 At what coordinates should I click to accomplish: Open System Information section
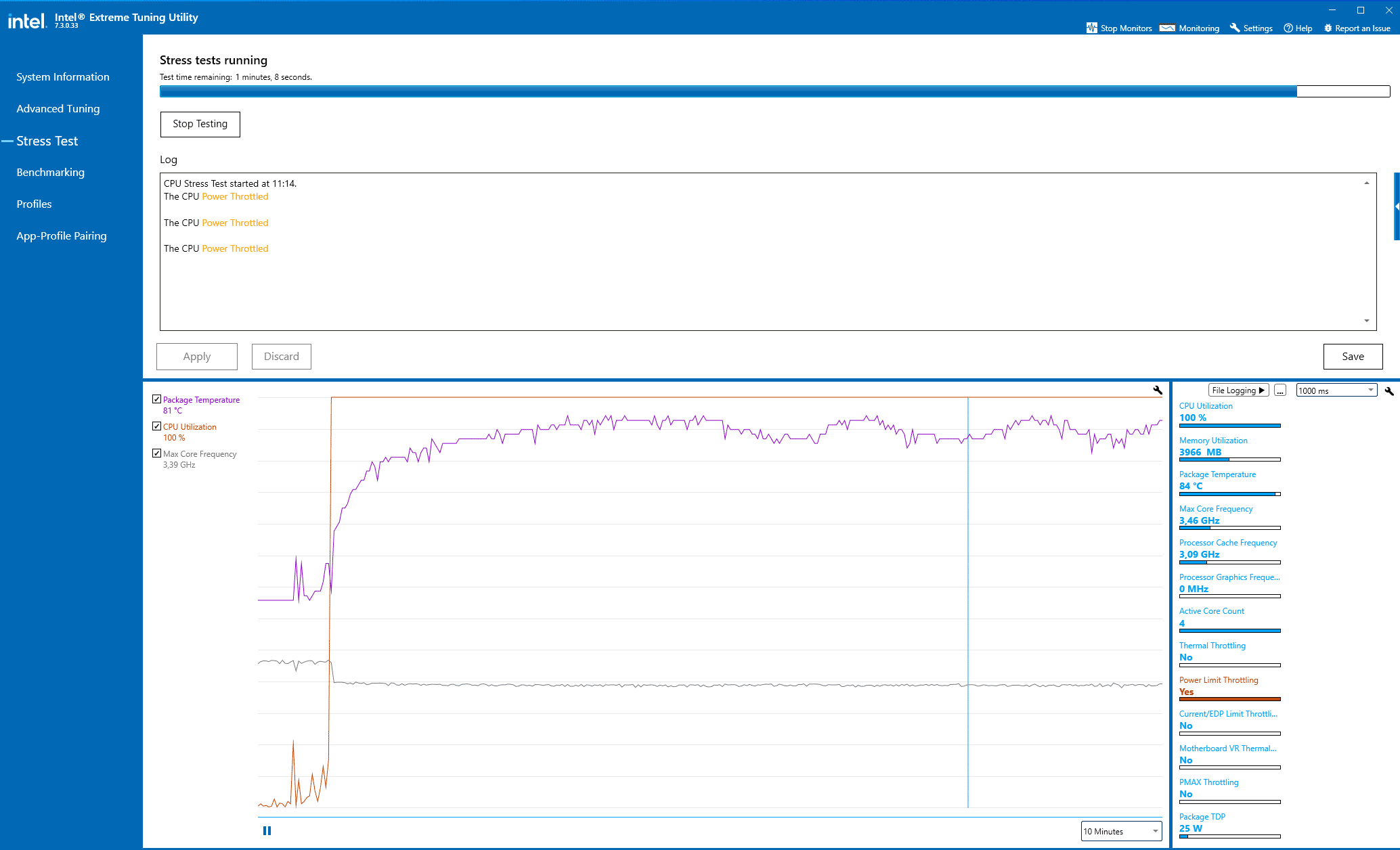tap(63, 77)
